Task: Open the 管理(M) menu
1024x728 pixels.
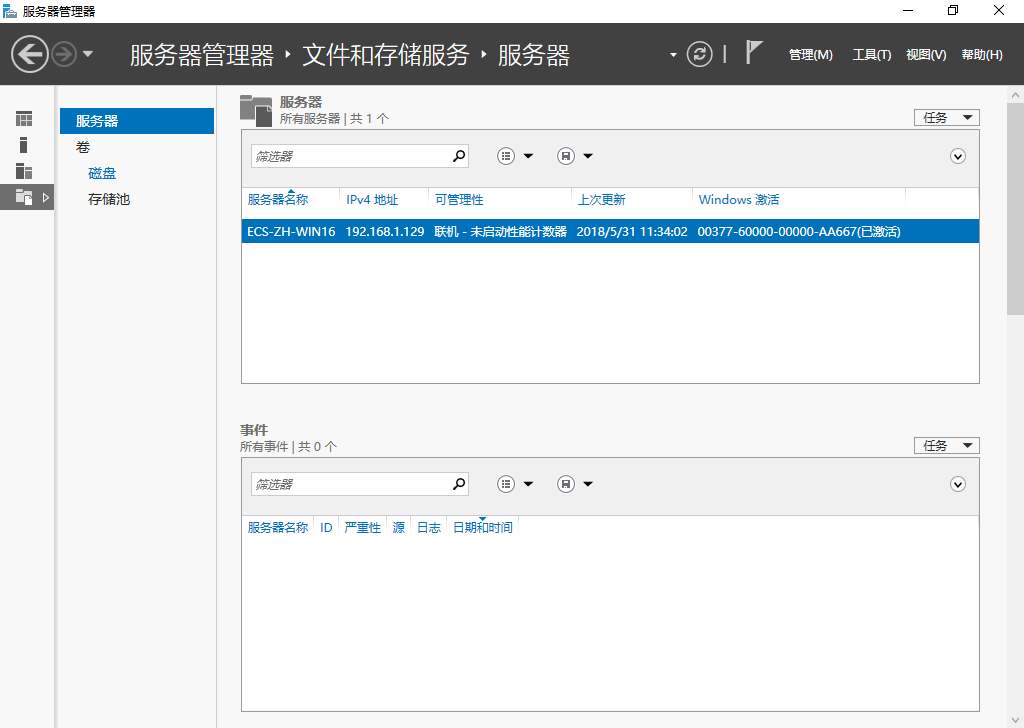Action: pyautogui.click(x=810, y=55)
